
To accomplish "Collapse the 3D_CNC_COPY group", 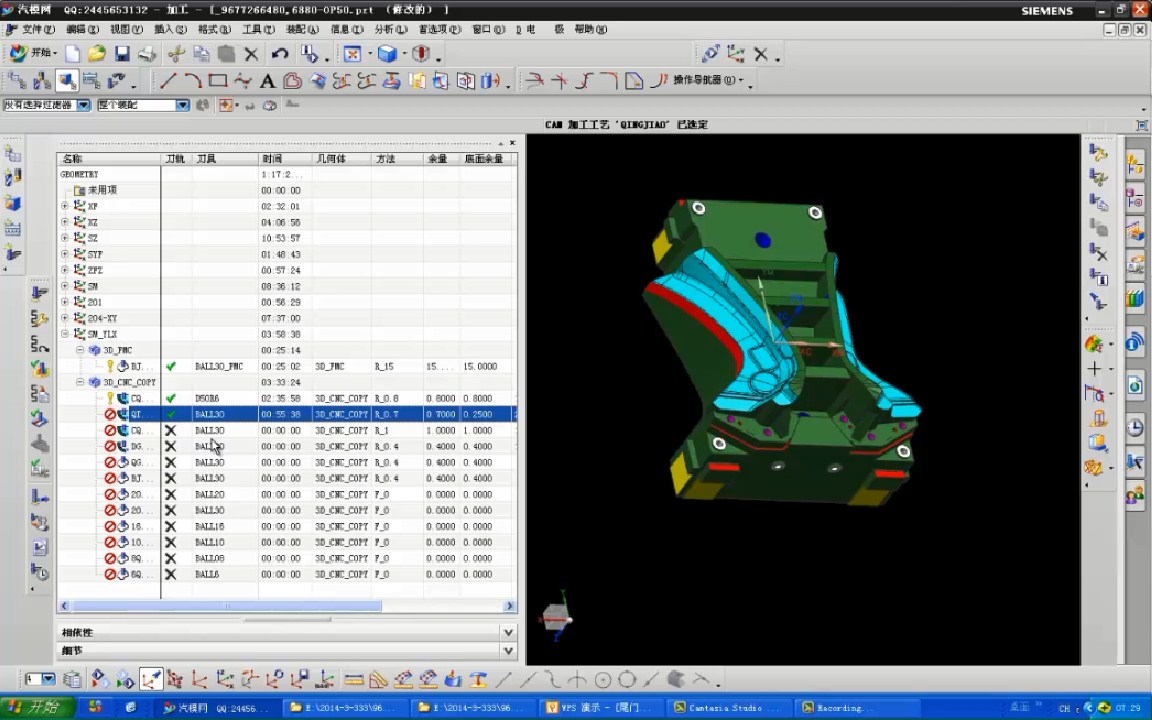I will point(80,382).
